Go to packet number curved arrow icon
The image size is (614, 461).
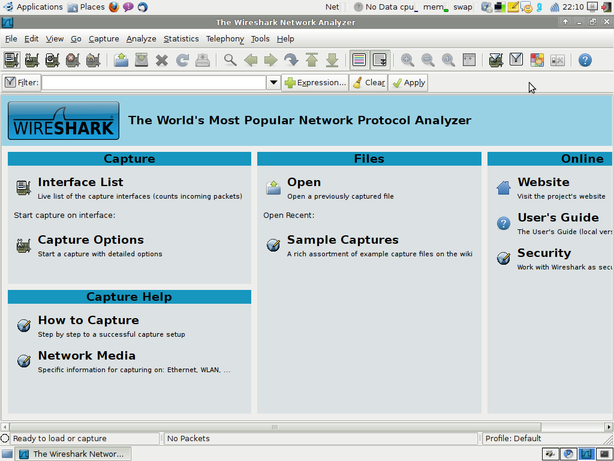291,60
